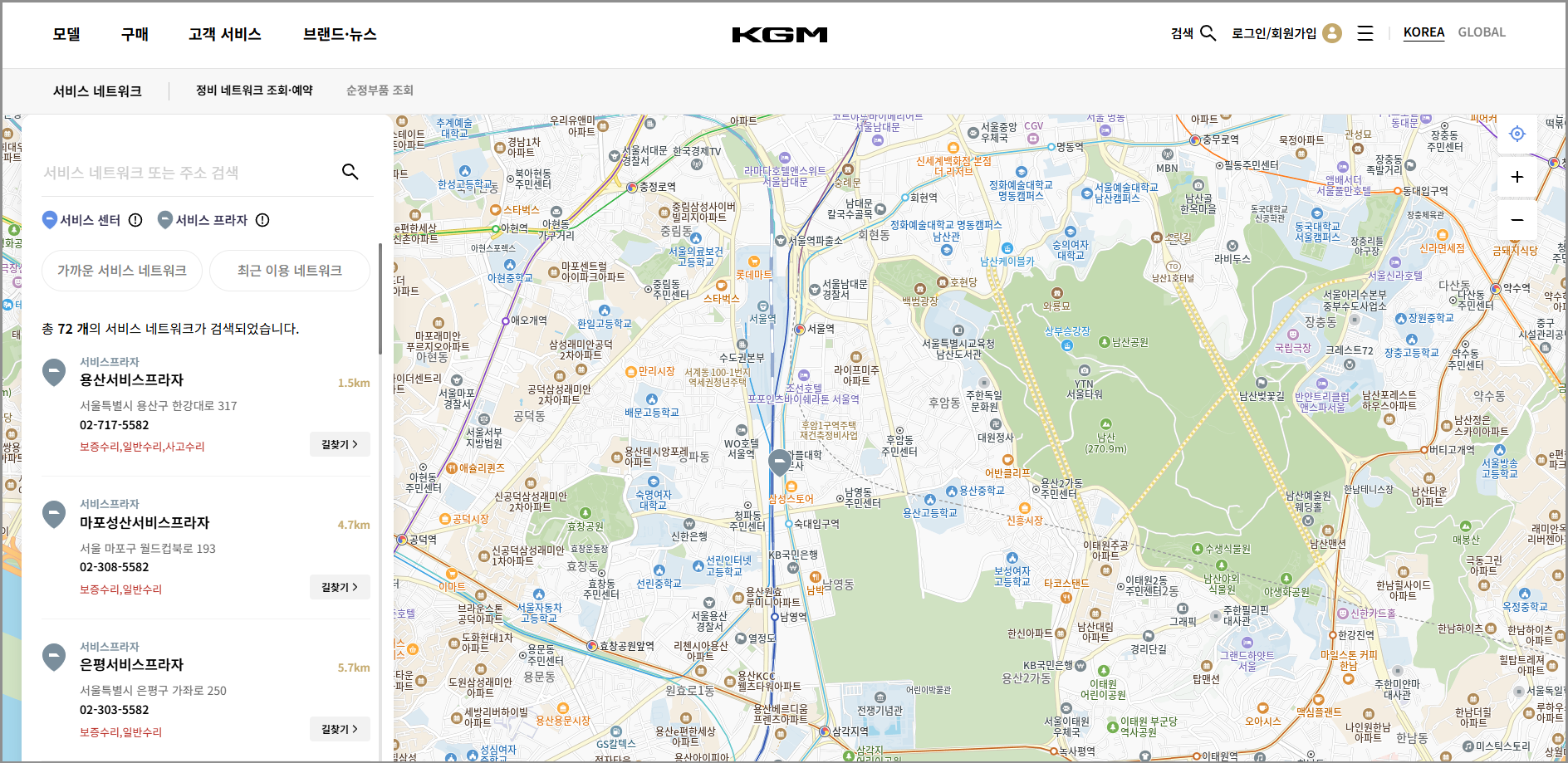Image resolution: width=1568 pixels, height=763 pixels.
Task: Type in the 서비스 네트워크 search field
Action: (187, 173)
